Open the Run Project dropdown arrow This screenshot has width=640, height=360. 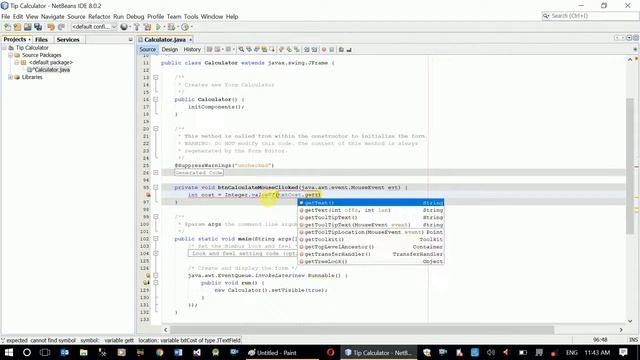point(164,27)
